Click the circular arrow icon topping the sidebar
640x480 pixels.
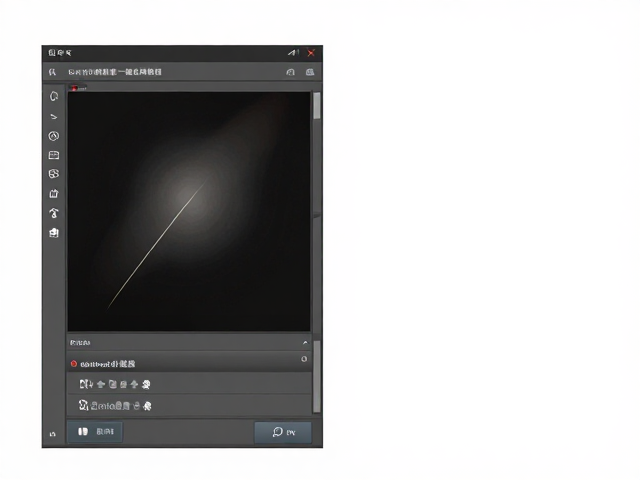[54, 96]
